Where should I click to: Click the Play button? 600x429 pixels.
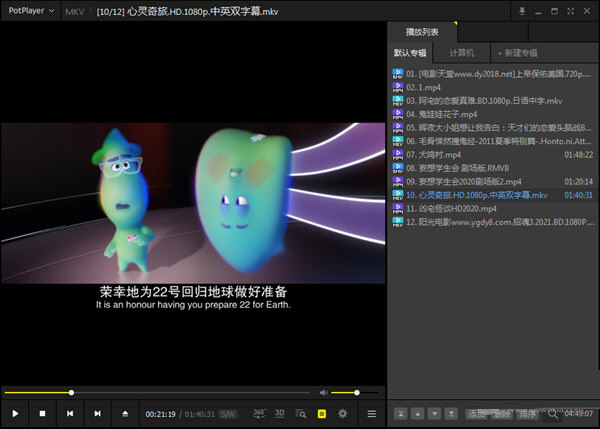pos(16,413)
